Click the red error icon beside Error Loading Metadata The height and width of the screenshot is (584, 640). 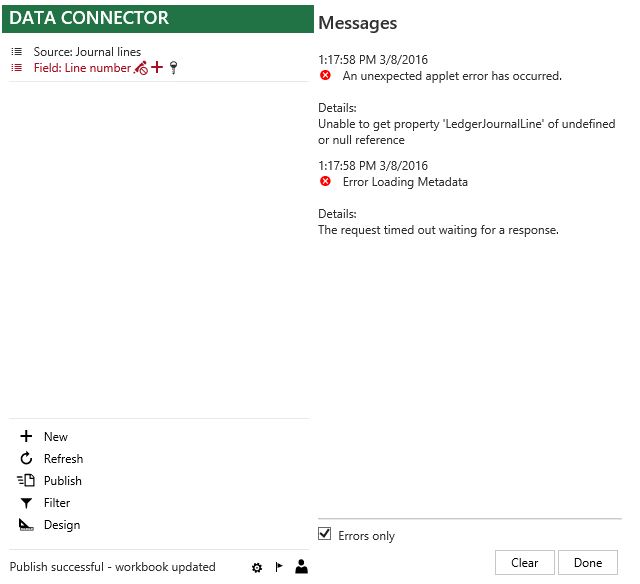coord(325,181)
